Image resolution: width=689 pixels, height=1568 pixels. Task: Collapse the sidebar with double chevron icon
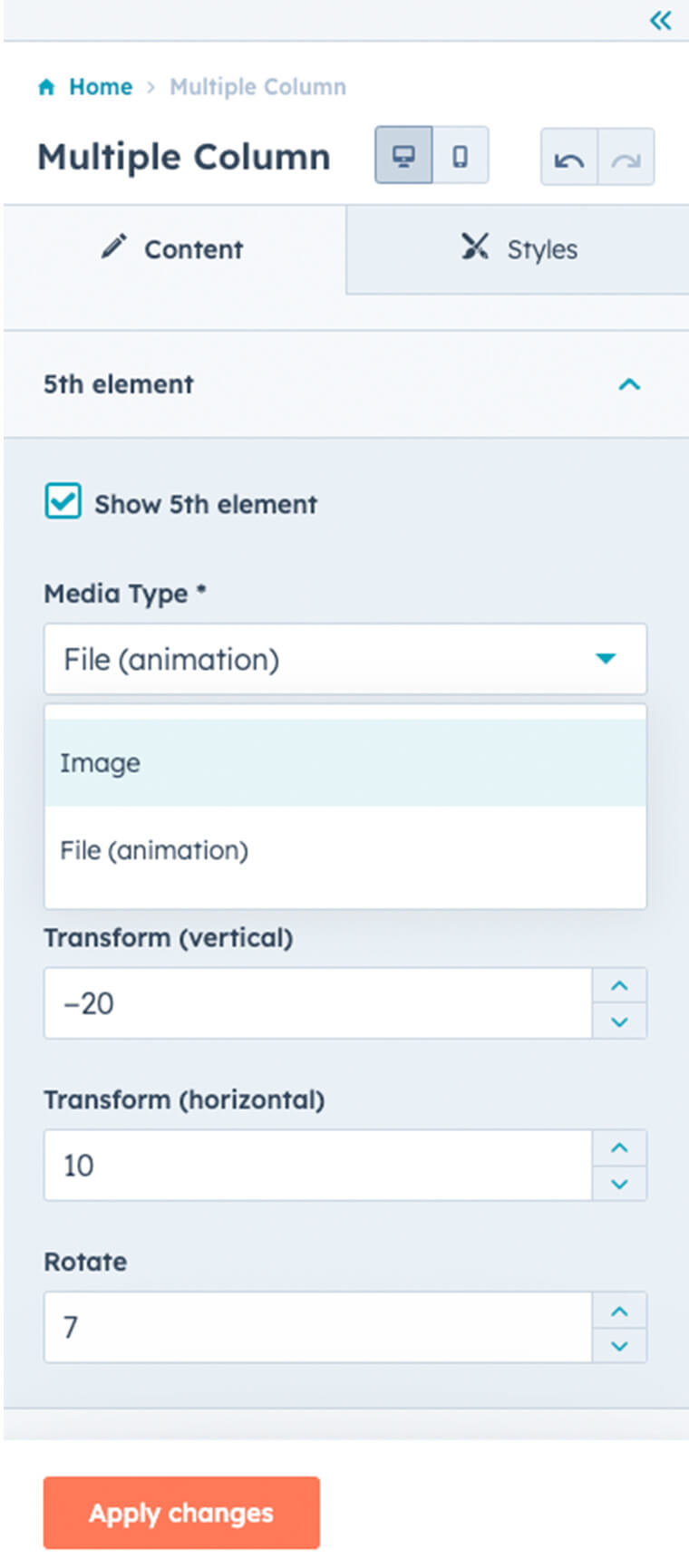pyautogui.click(x=660, y=20)
